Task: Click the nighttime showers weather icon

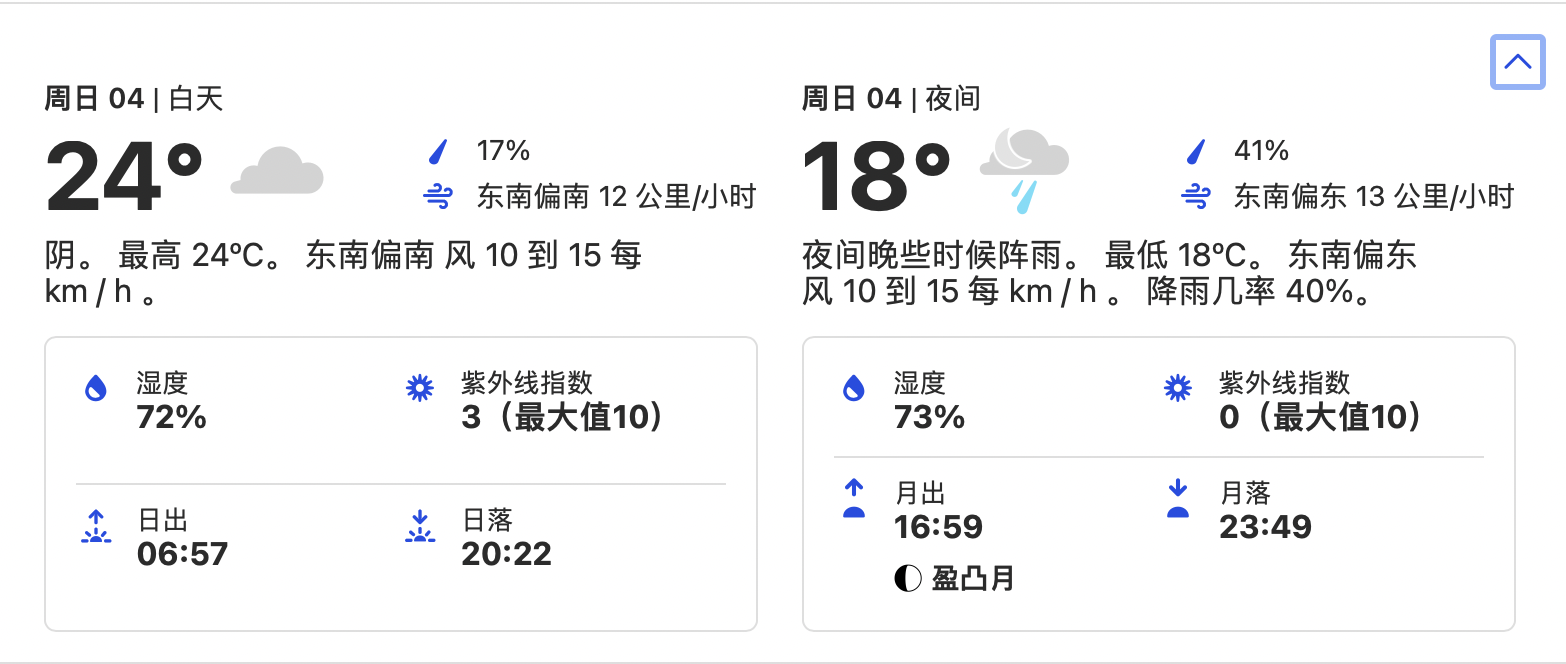Action: (1024, 171)
